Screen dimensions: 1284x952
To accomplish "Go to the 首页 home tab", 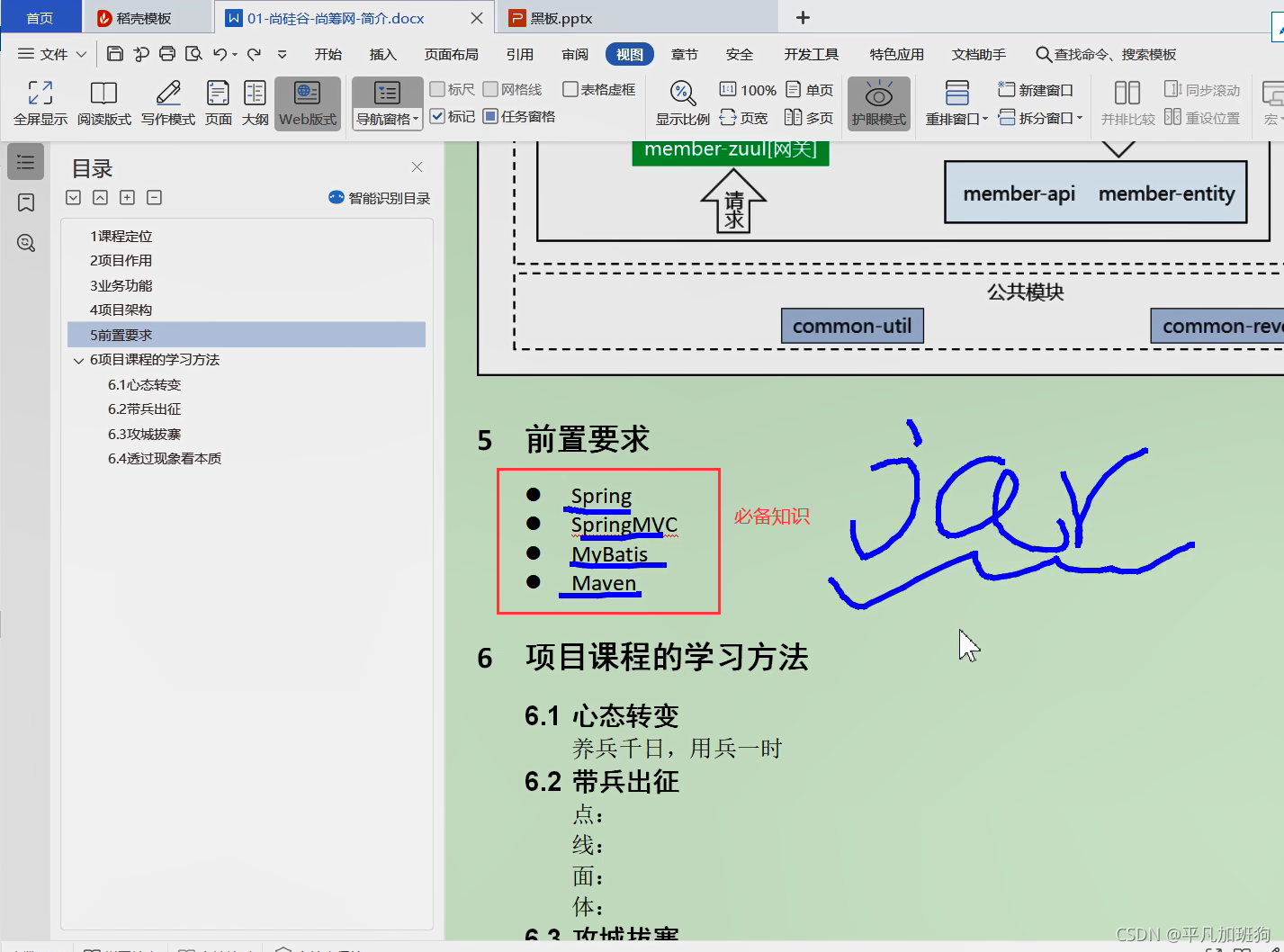I will [39, 18].
